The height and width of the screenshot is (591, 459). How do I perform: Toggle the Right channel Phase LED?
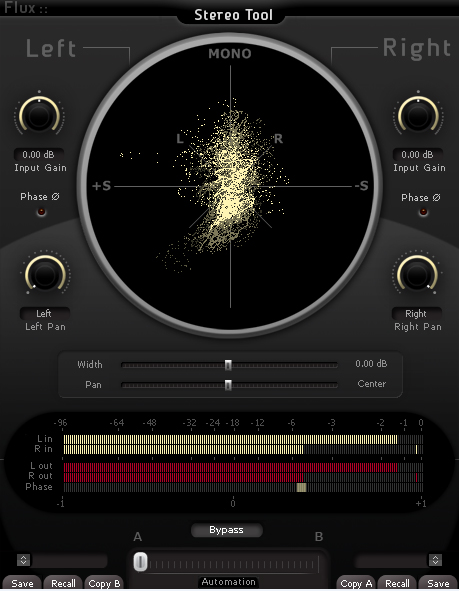point(423,212)
